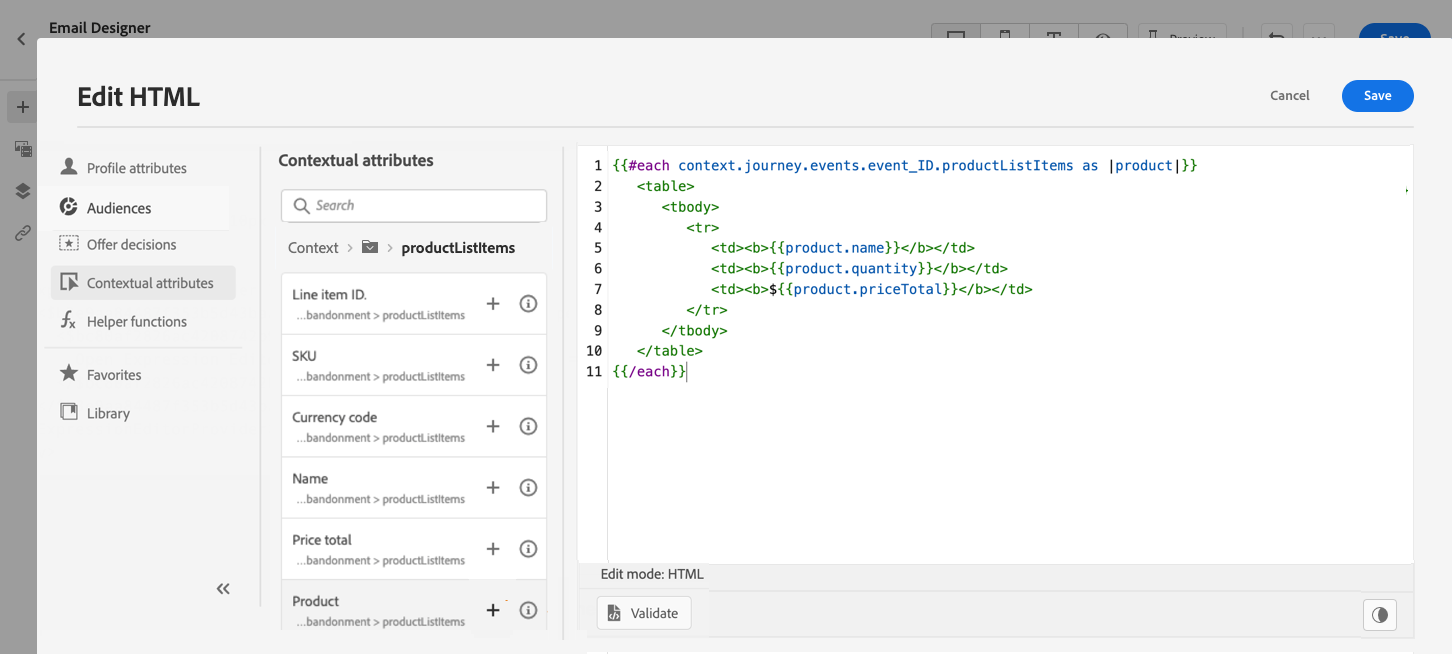
Task: Cancel the Edit HTML dialog
Action: tap(1289, 96)
